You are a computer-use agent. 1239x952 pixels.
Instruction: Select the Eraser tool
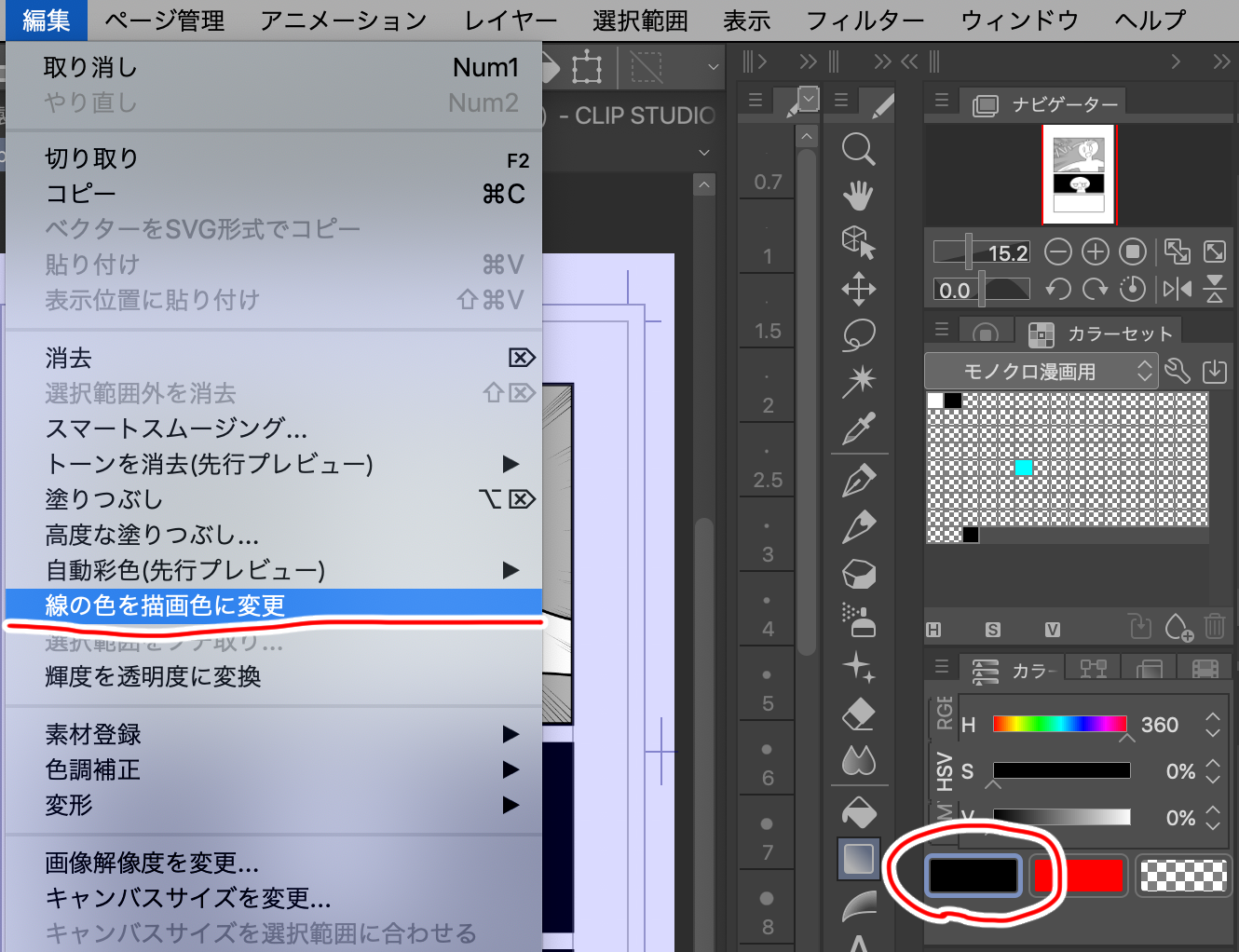(x=859, y=714)
